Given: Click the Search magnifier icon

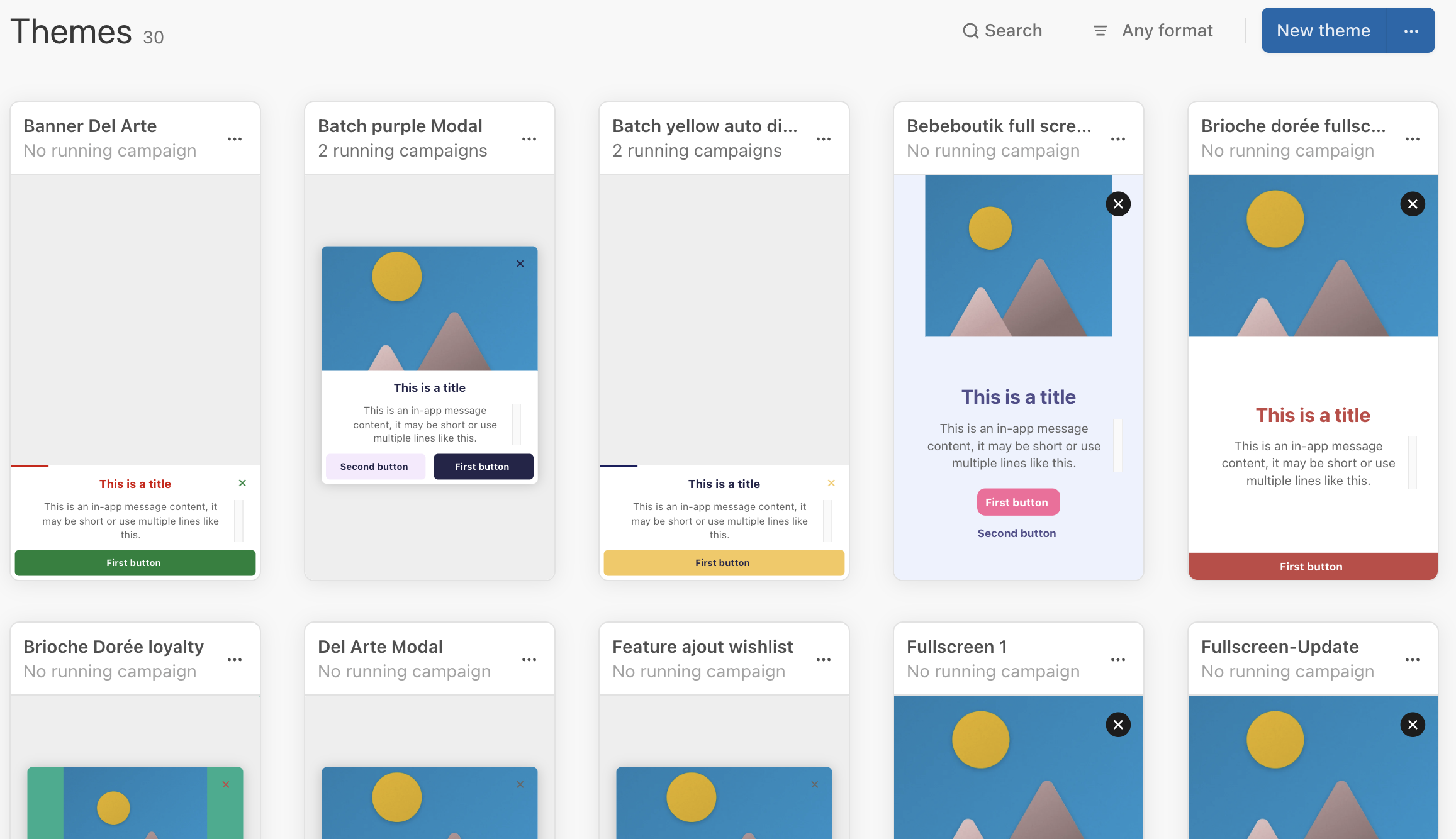Looking at the screenshot, I should 971,31.
